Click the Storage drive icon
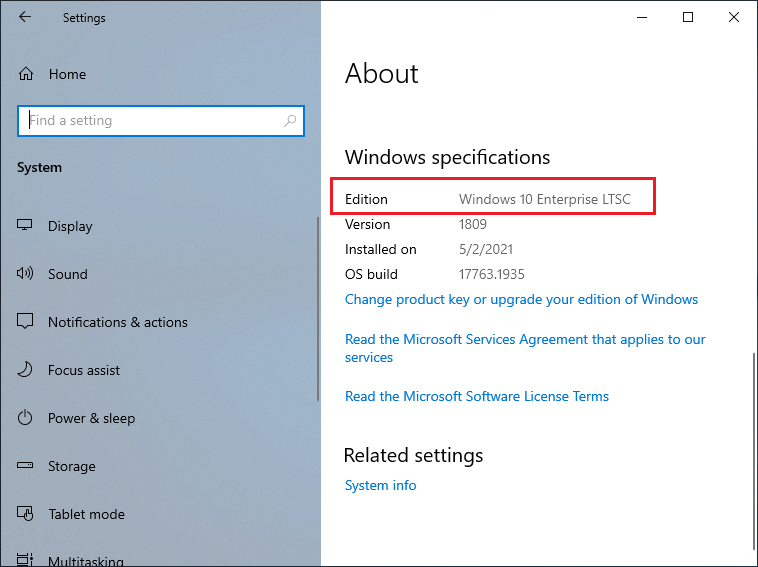The image size is (758, 567). 26,466
